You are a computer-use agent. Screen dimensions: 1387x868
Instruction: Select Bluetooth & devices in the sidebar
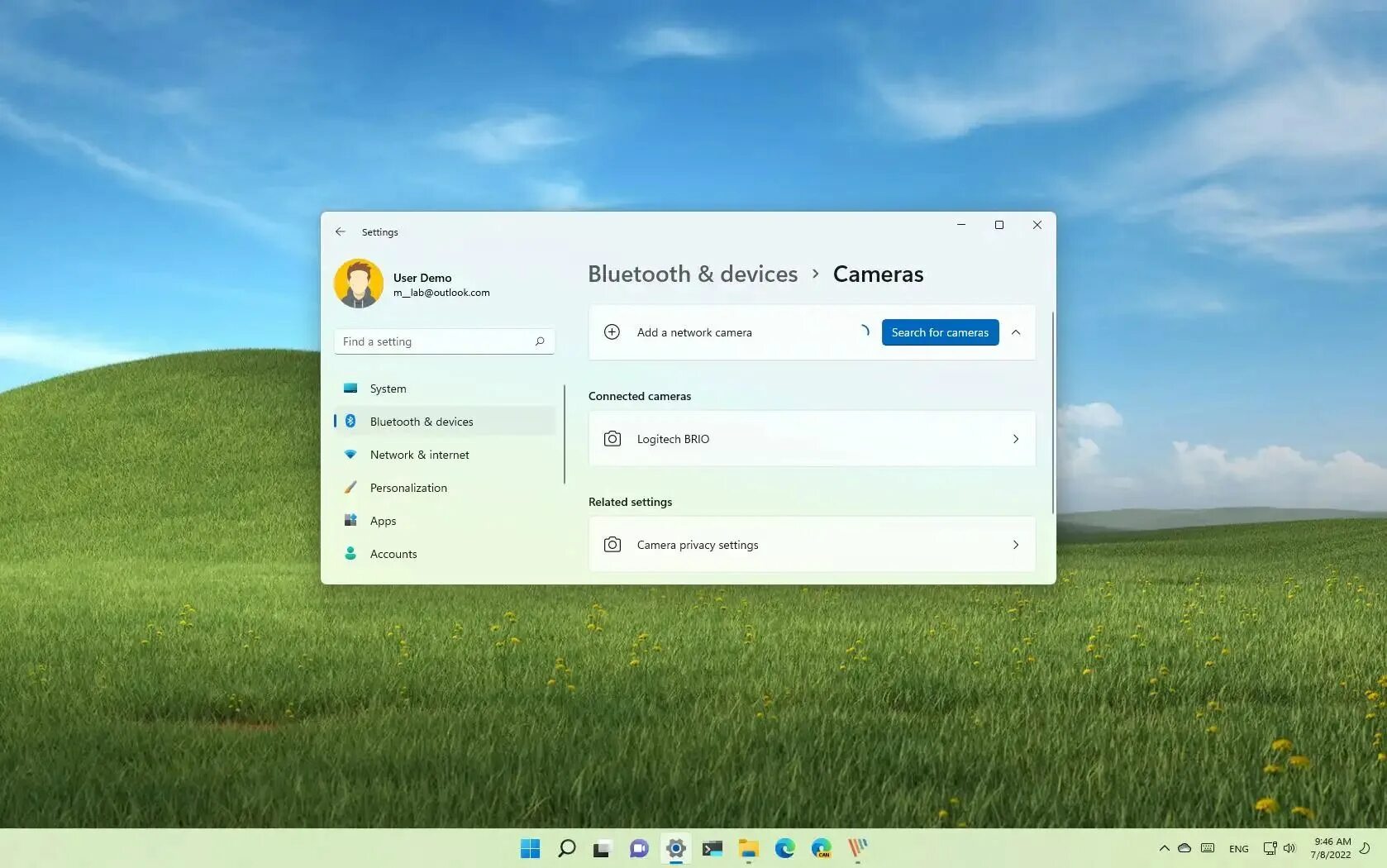(445, 422)
